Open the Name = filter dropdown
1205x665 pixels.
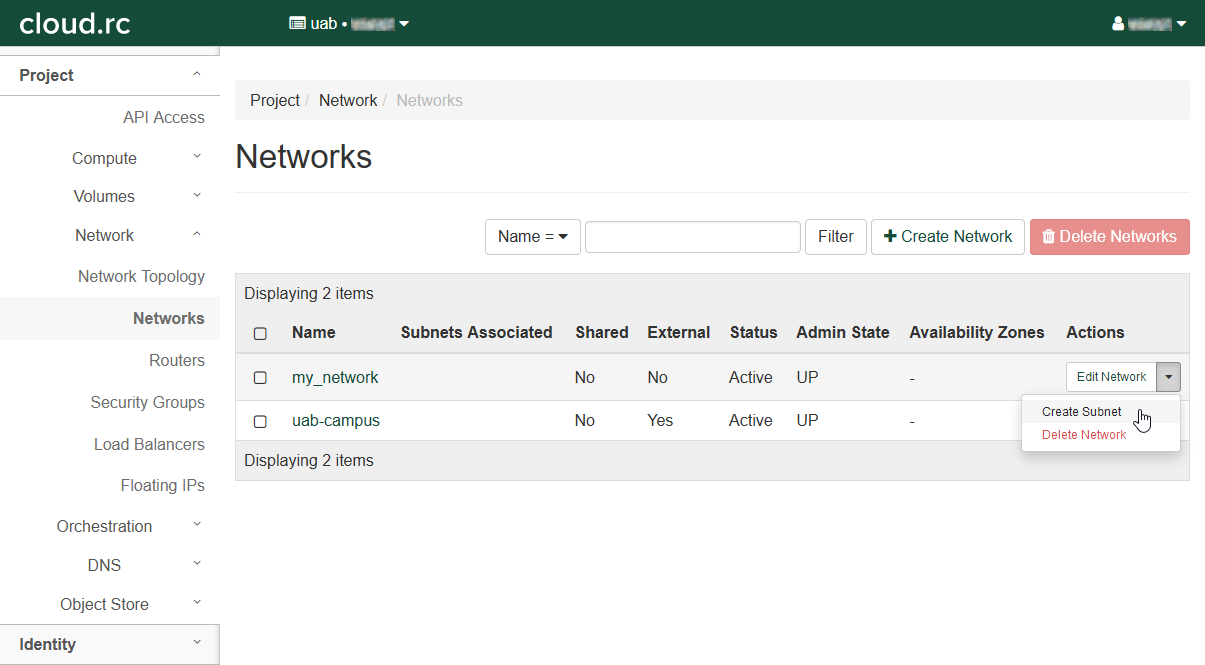coord(532,237)
